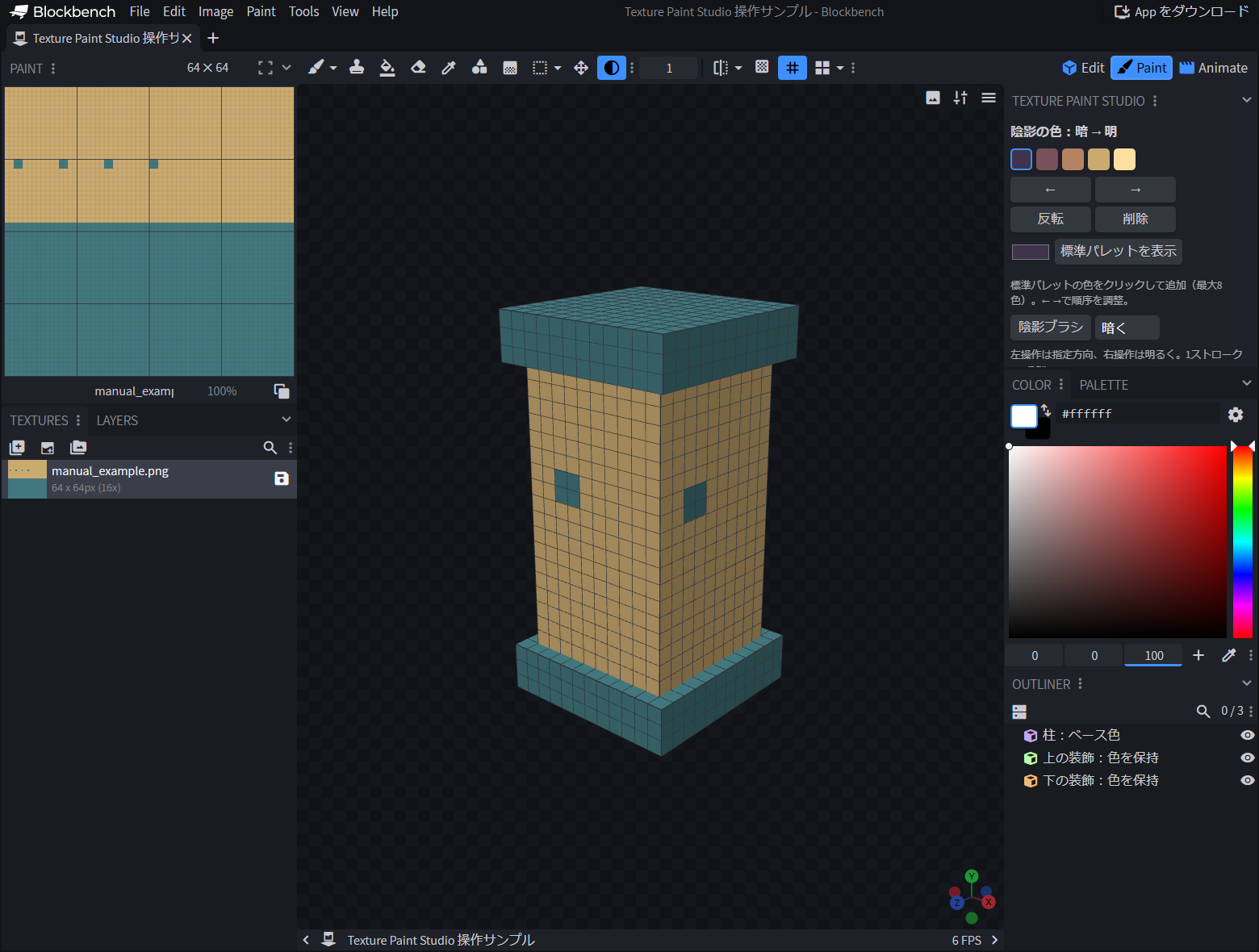Viewport: 1259px width, 952px height.
Task: Toggle the brush opacity half-circle button
Action: click(612, 68)
